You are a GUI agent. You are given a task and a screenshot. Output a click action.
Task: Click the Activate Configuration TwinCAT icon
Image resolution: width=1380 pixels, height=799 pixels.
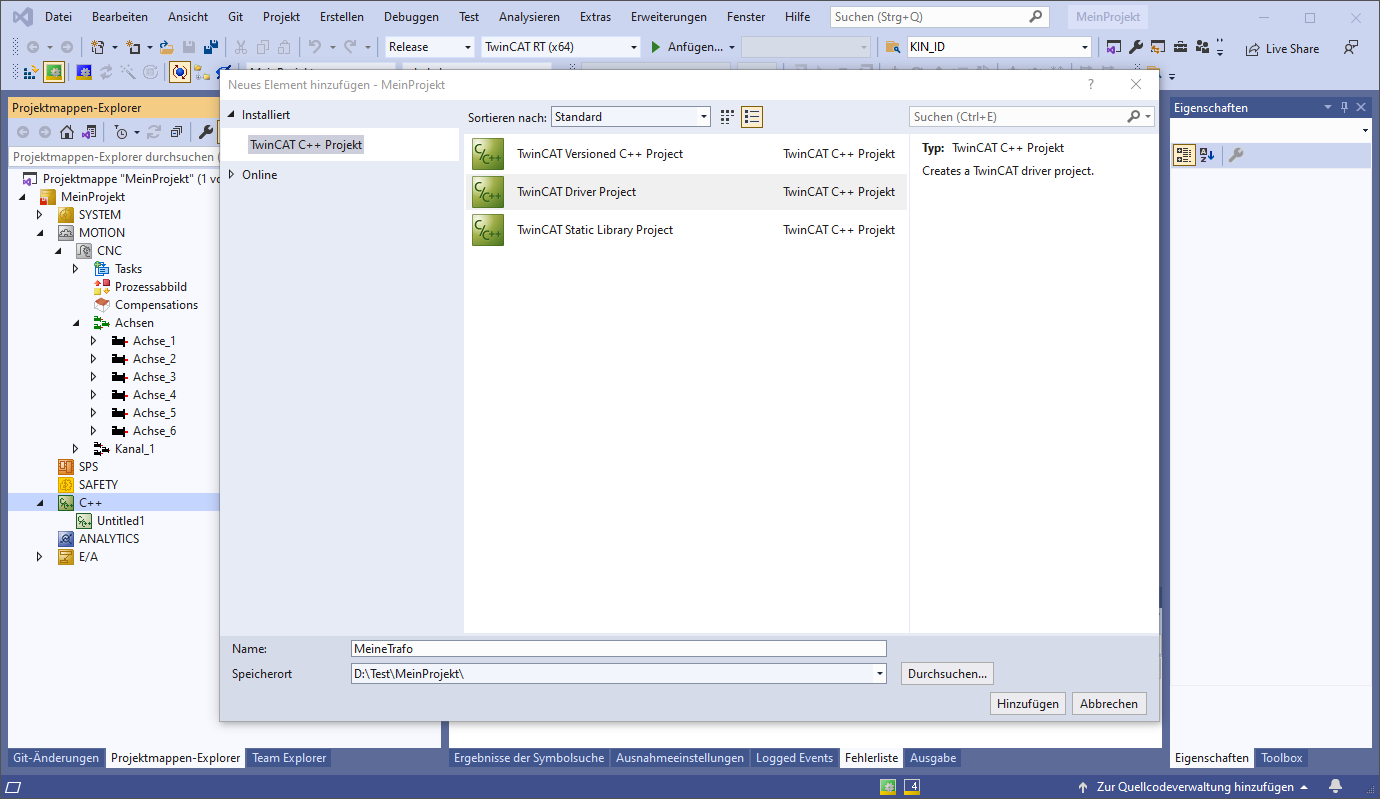click(x=30, y=72)
